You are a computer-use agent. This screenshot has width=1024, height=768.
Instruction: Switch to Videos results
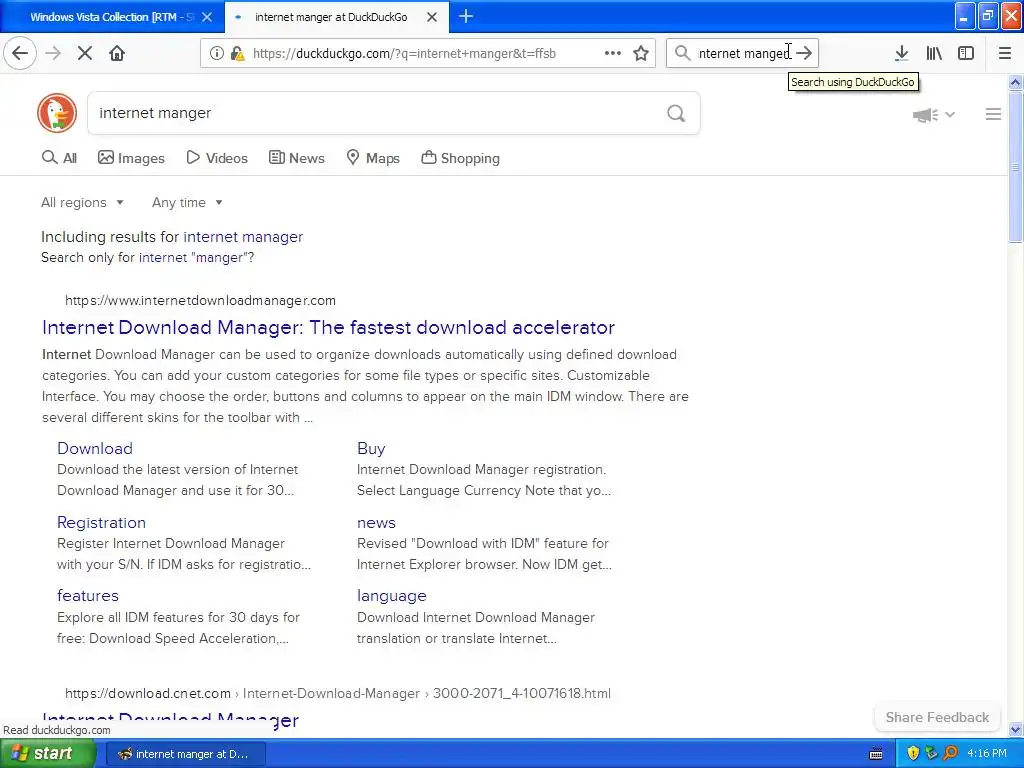[x=217, y=158]
